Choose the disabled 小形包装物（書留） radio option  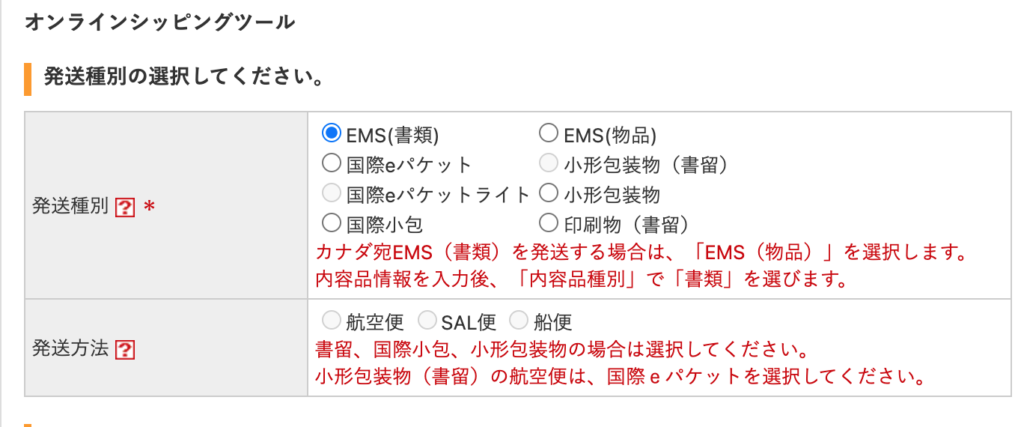coord(548,164)
